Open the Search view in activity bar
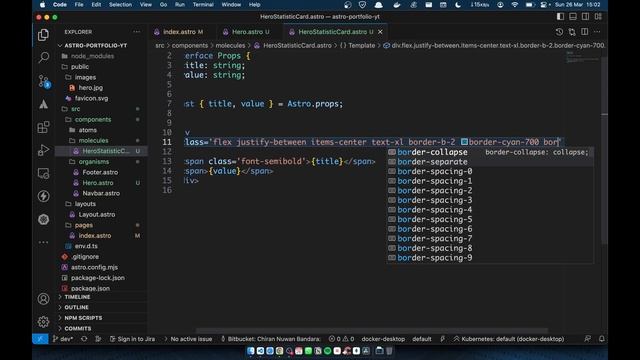 coord(43,58)
